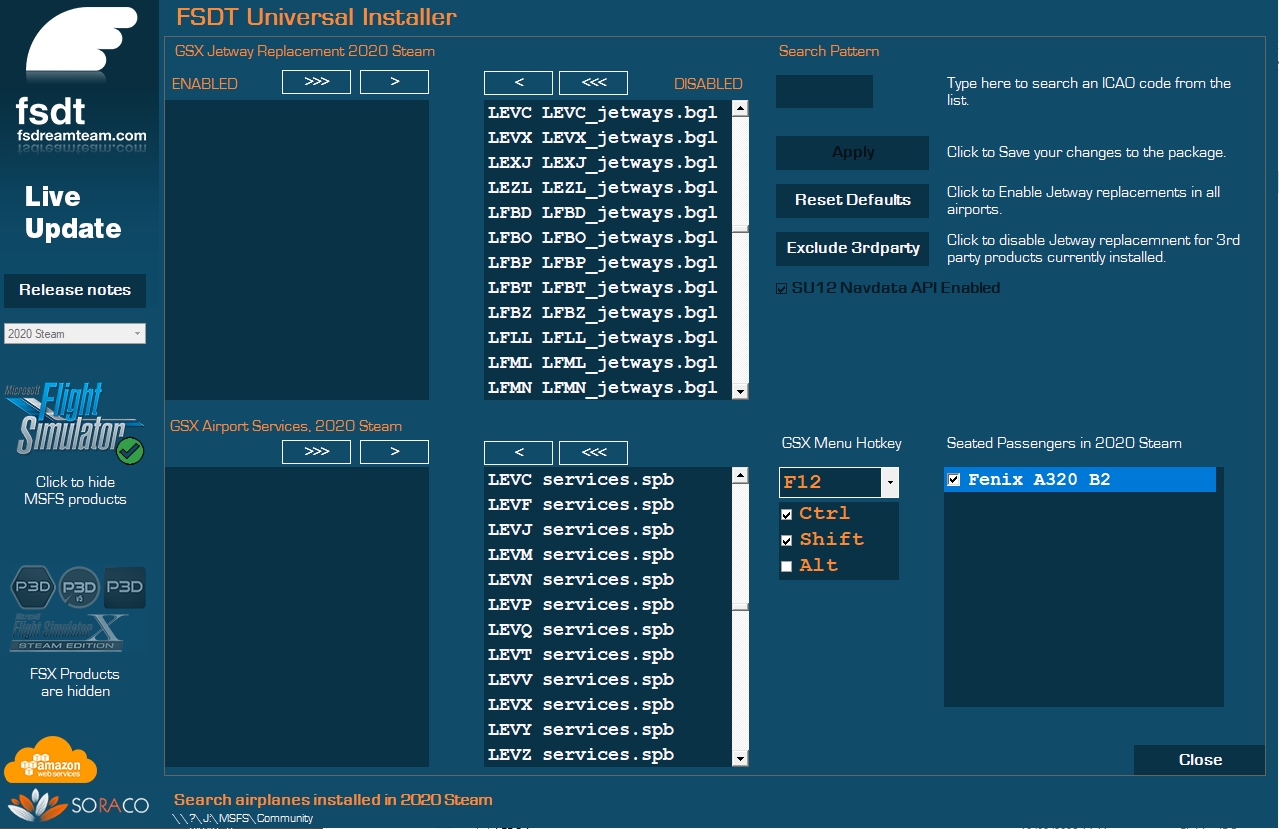Select LEVP services.spb row
1279x829 pixels.
click(x=608, y=604)
